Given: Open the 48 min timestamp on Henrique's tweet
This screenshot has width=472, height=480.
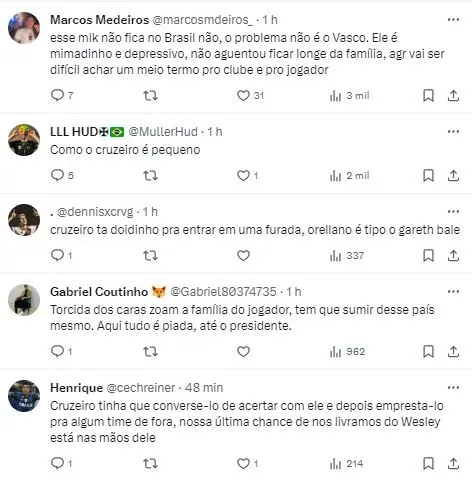Looking at the screenshot, I should pyautogui.click(x=204, y=388).
